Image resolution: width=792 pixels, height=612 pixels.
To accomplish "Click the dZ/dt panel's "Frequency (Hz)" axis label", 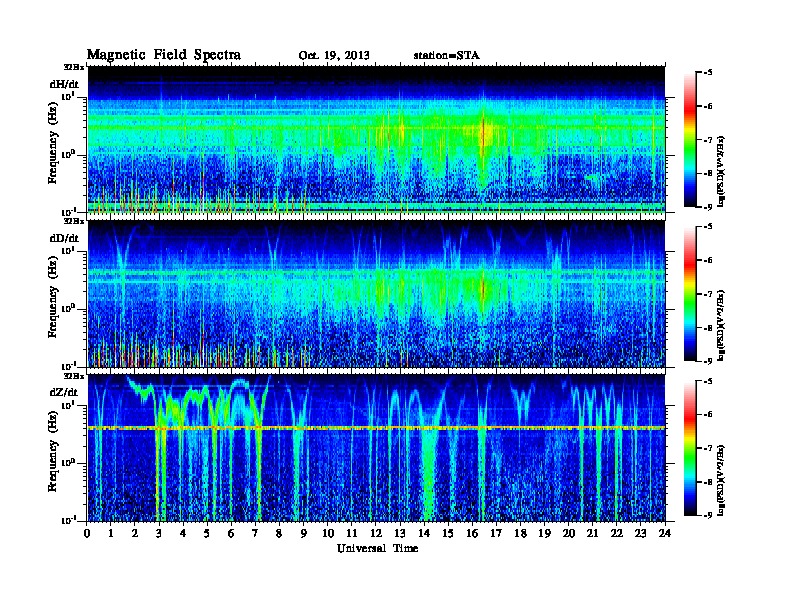I will tap(53, 452).
